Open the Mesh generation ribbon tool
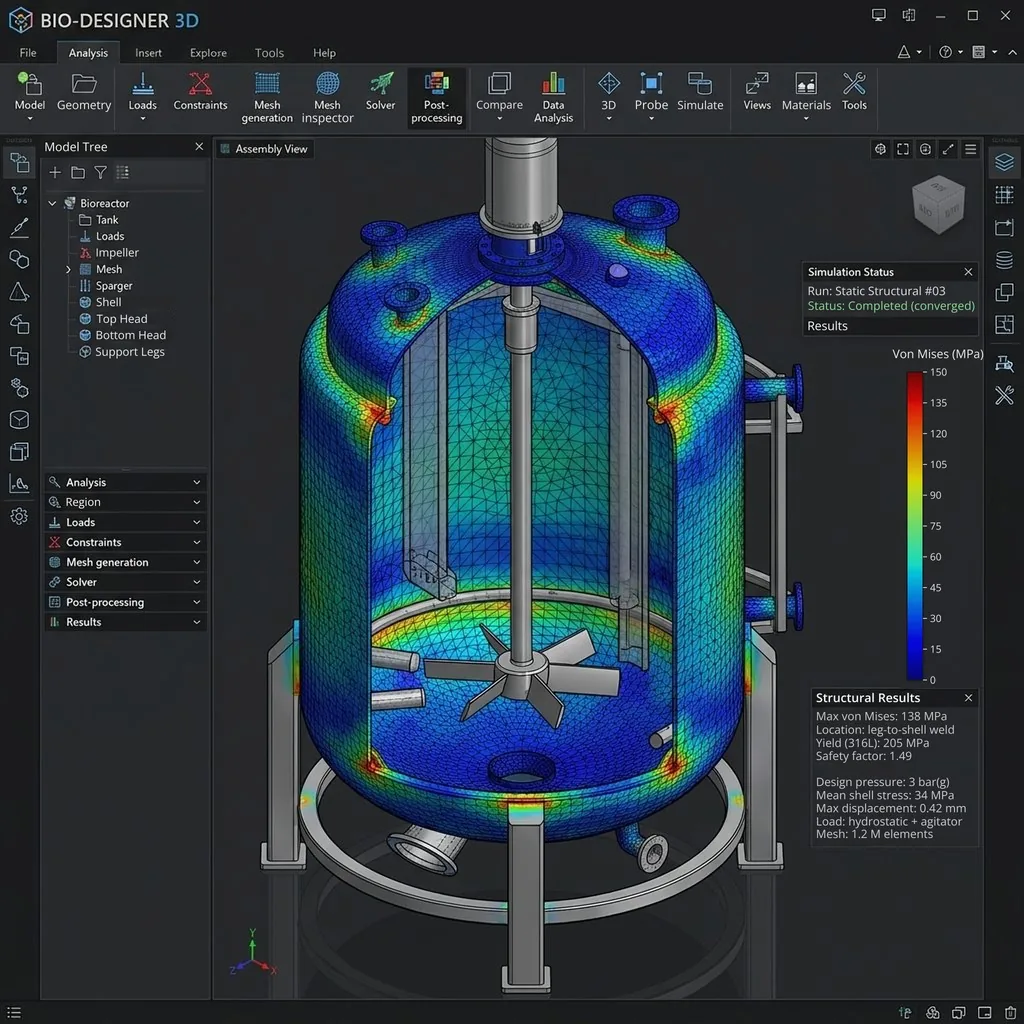This screenshot has width=1024, height=1024. [266, 97]
